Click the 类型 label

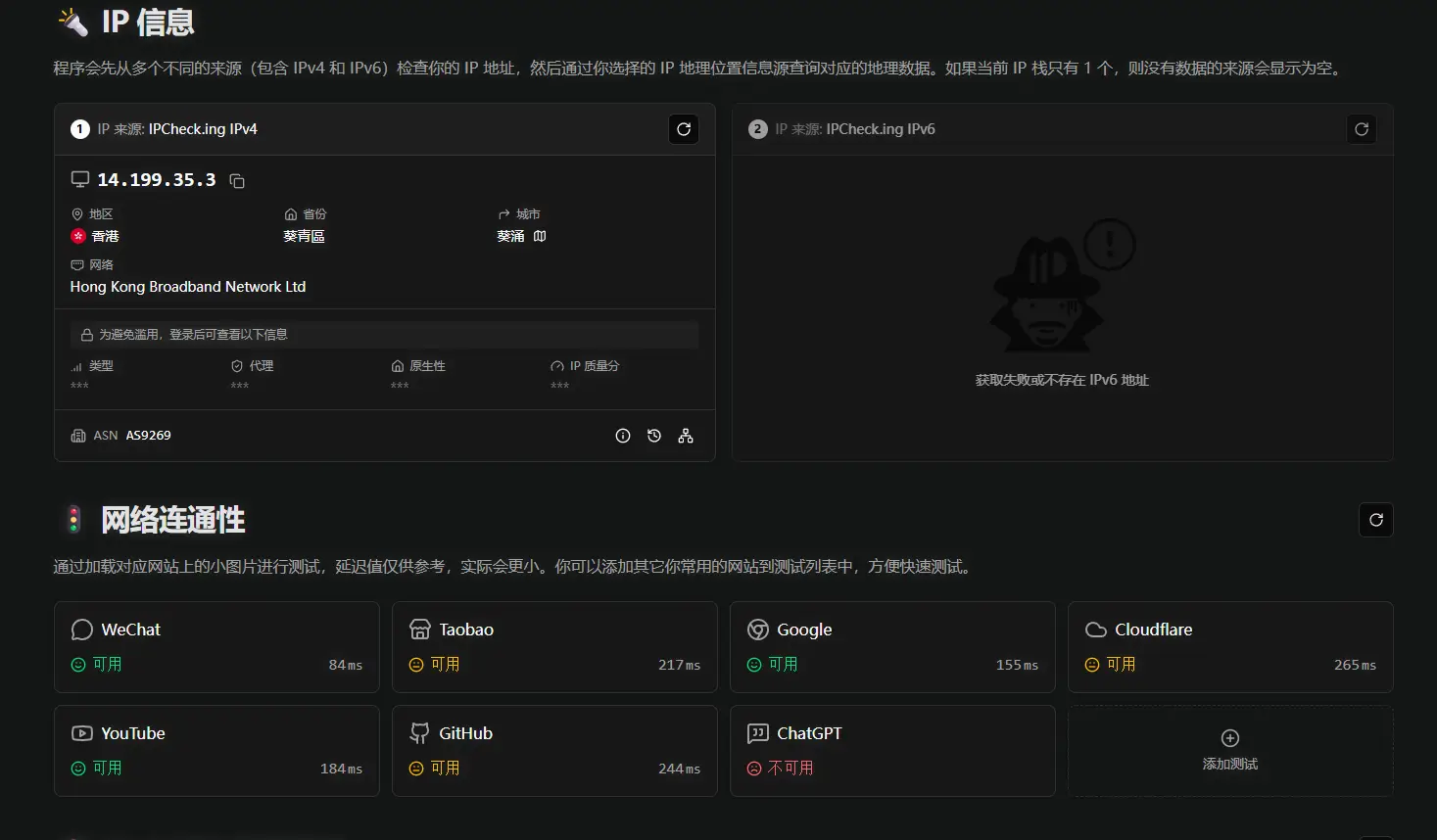(x=101, y=366)
